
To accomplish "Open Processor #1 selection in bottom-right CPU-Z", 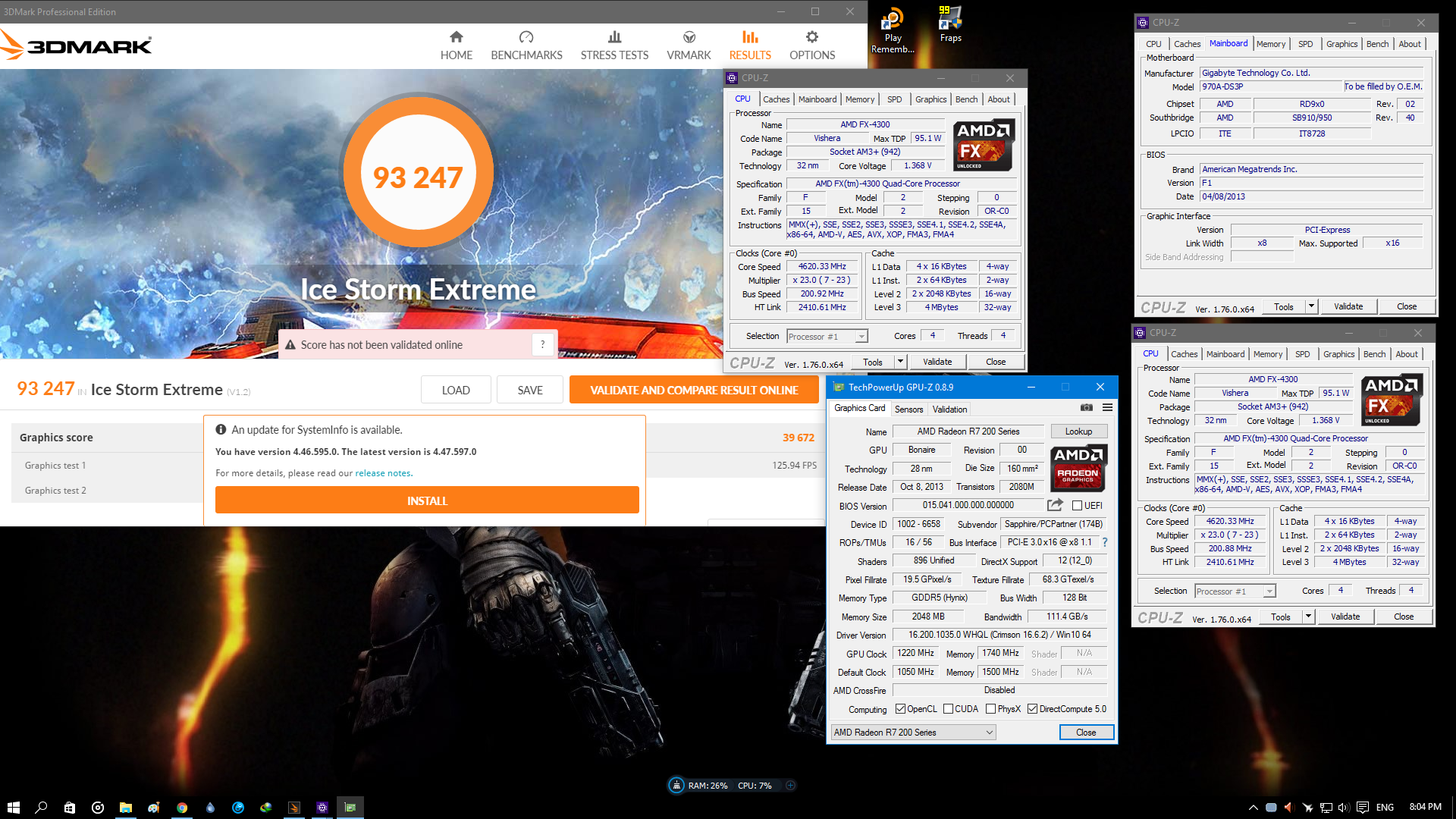I will (1235, 591).
